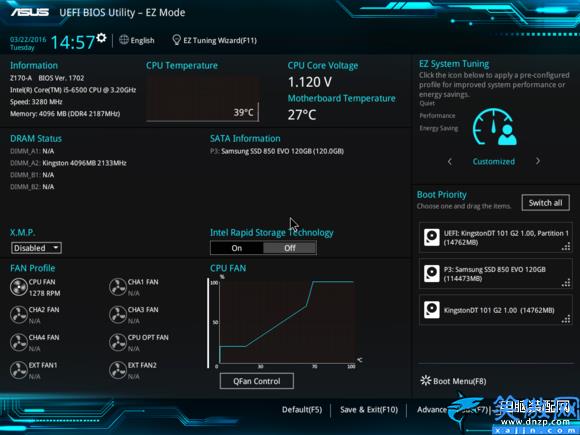Click the 14:57 clock time
This screenshot has height=435, width=580.
(x=72, y=42)
